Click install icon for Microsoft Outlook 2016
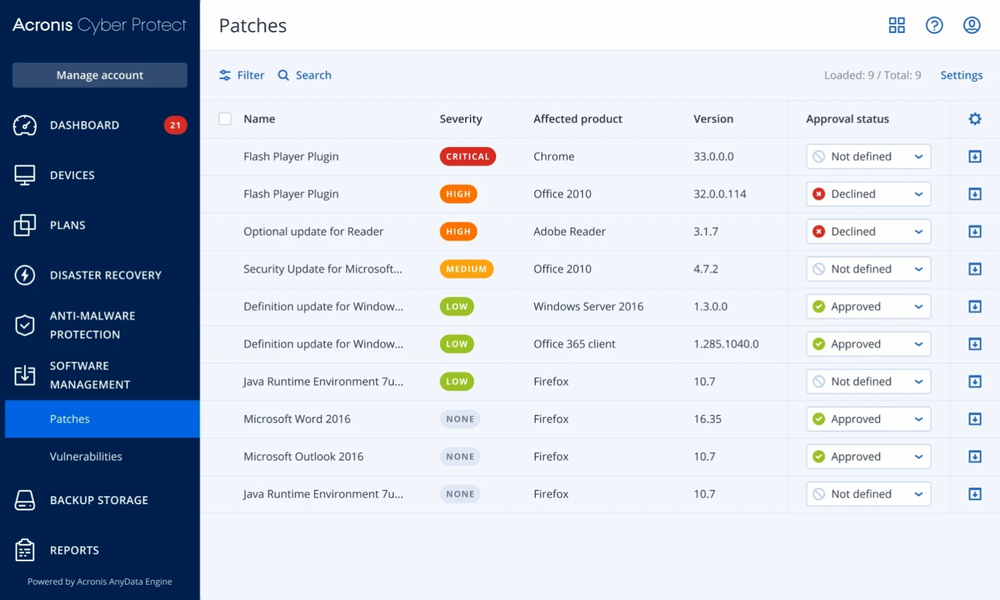Image resolution: width=1000 pixels, height=600 pixels. [974, 457]
